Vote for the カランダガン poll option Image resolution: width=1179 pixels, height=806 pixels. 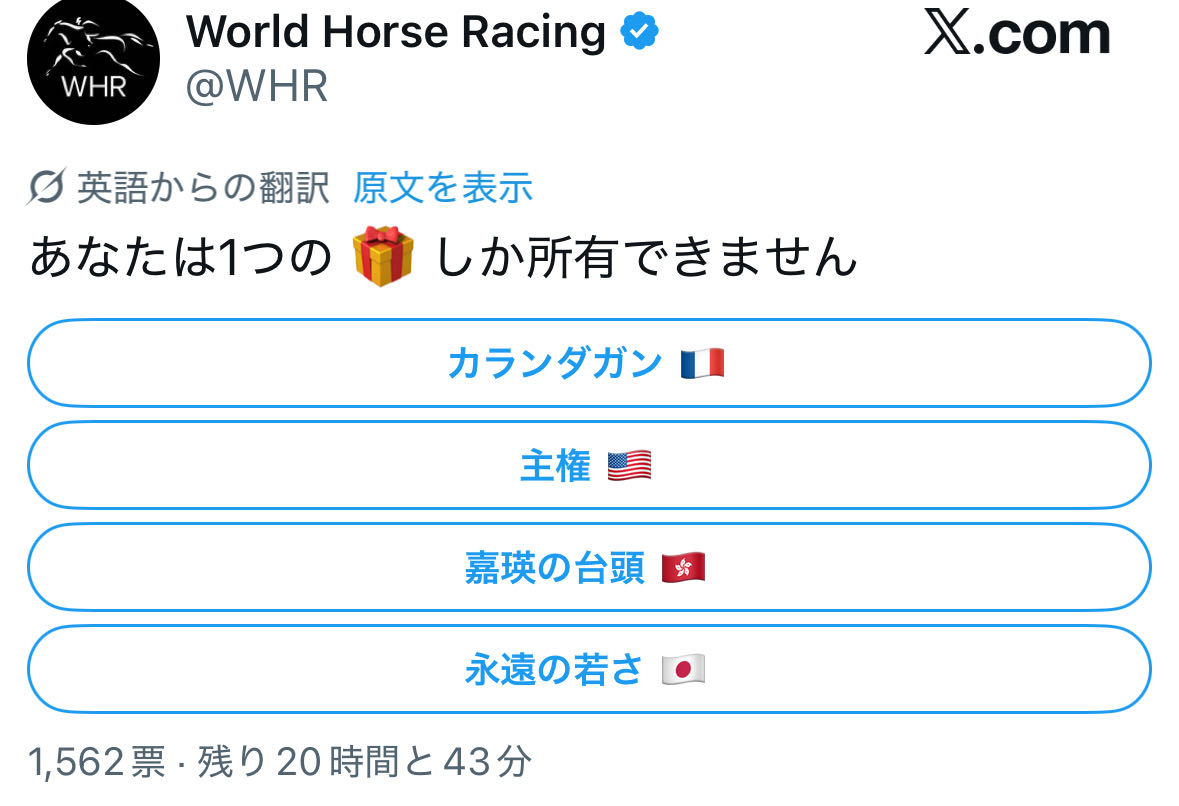point(555,363)
